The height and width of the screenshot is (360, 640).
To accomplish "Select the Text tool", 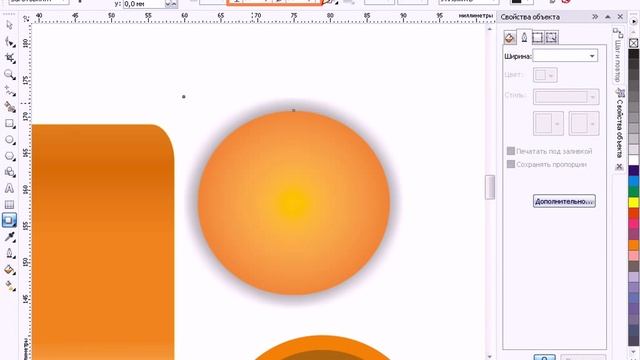I will pos(9,189).
